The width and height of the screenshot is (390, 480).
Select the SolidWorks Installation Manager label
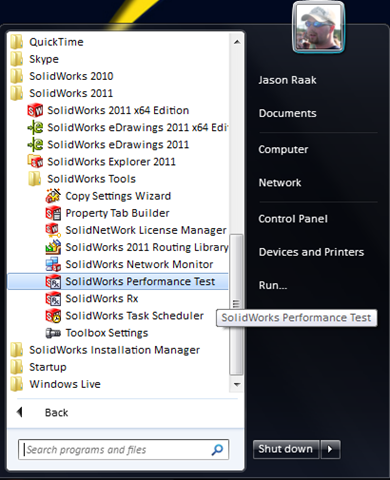[x=114, y=350]
